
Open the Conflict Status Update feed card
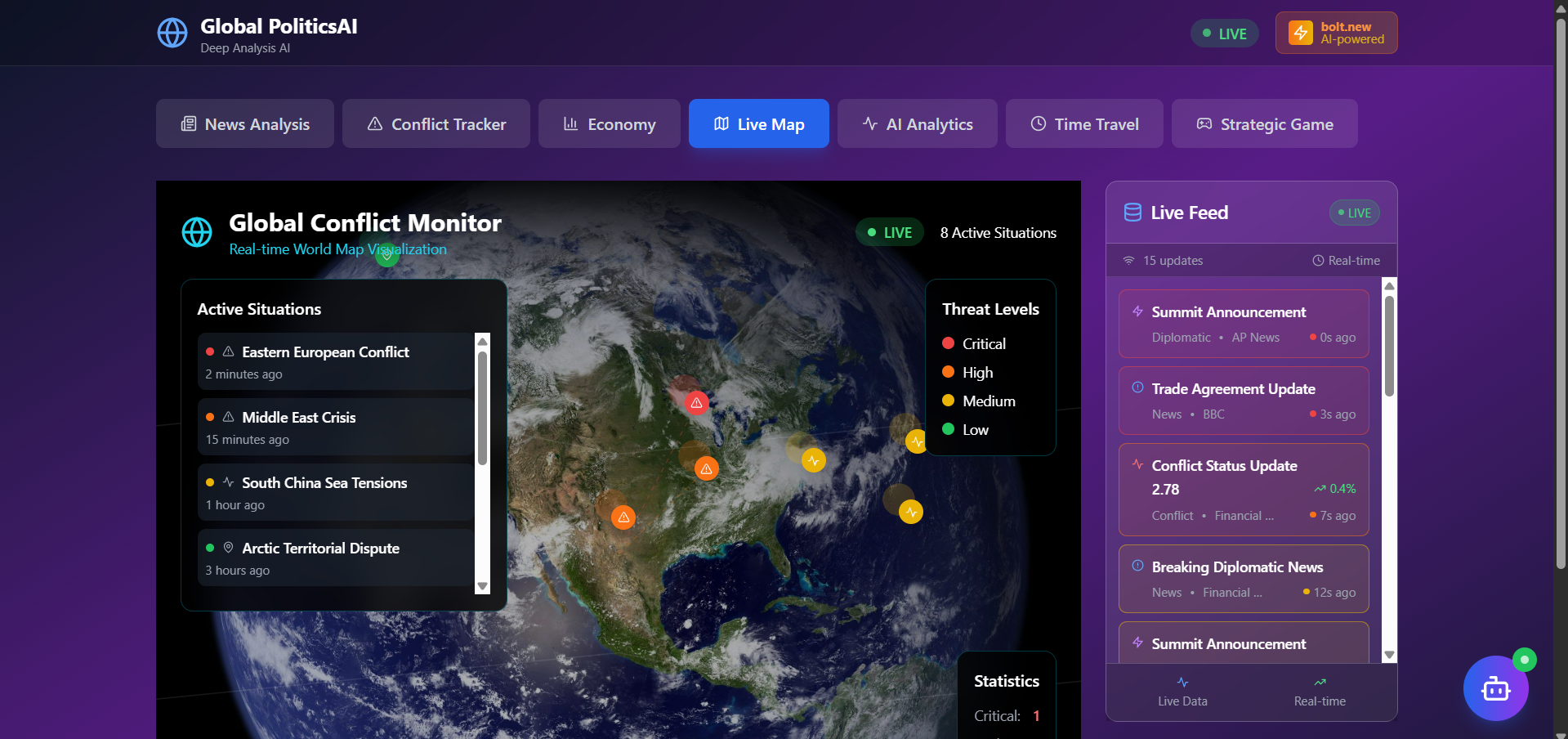coord(1244,490)
